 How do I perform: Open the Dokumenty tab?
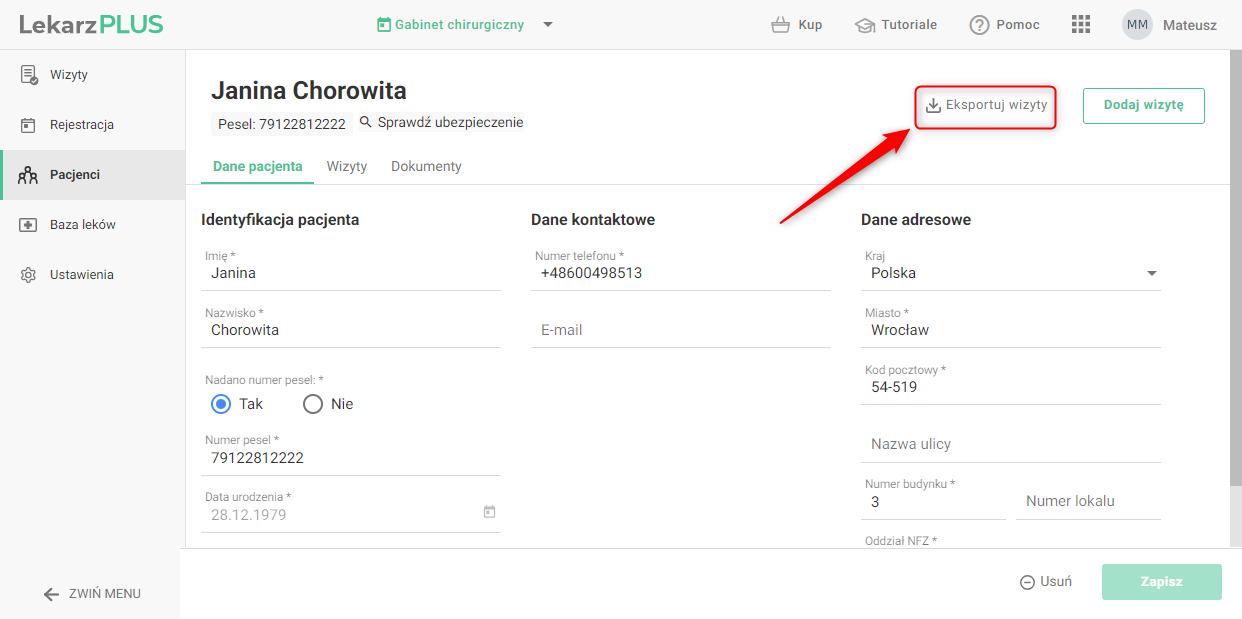pyautogui.click(x=426, y=167)
